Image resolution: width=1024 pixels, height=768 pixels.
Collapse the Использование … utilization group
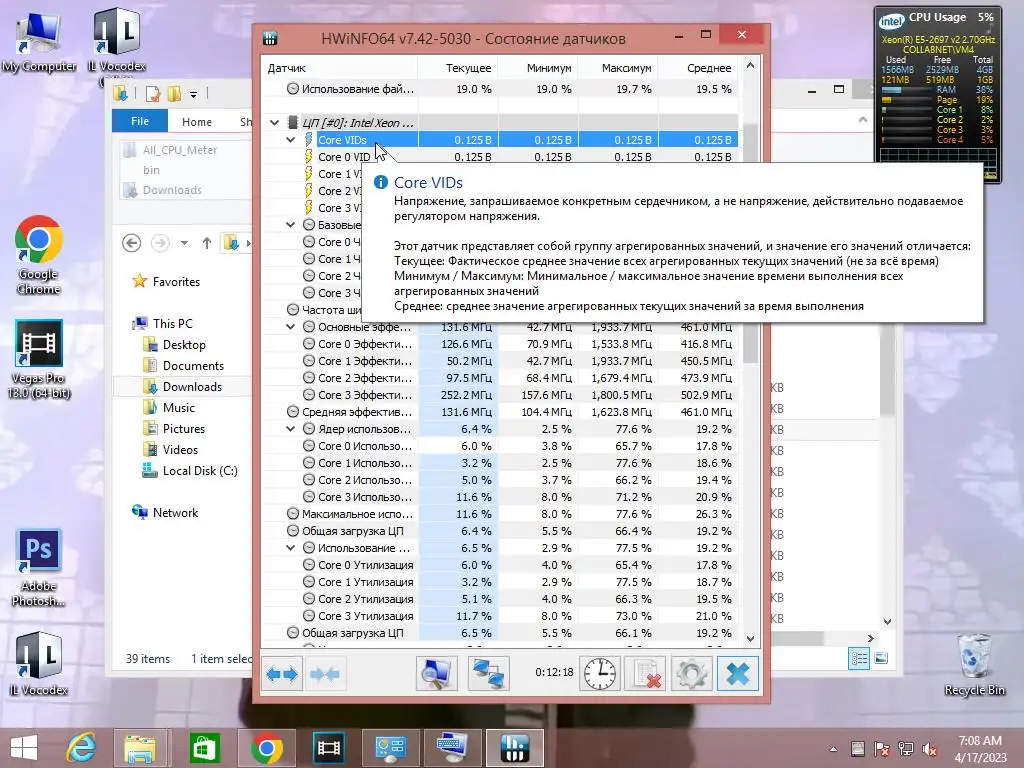click(x=291, y=548)
